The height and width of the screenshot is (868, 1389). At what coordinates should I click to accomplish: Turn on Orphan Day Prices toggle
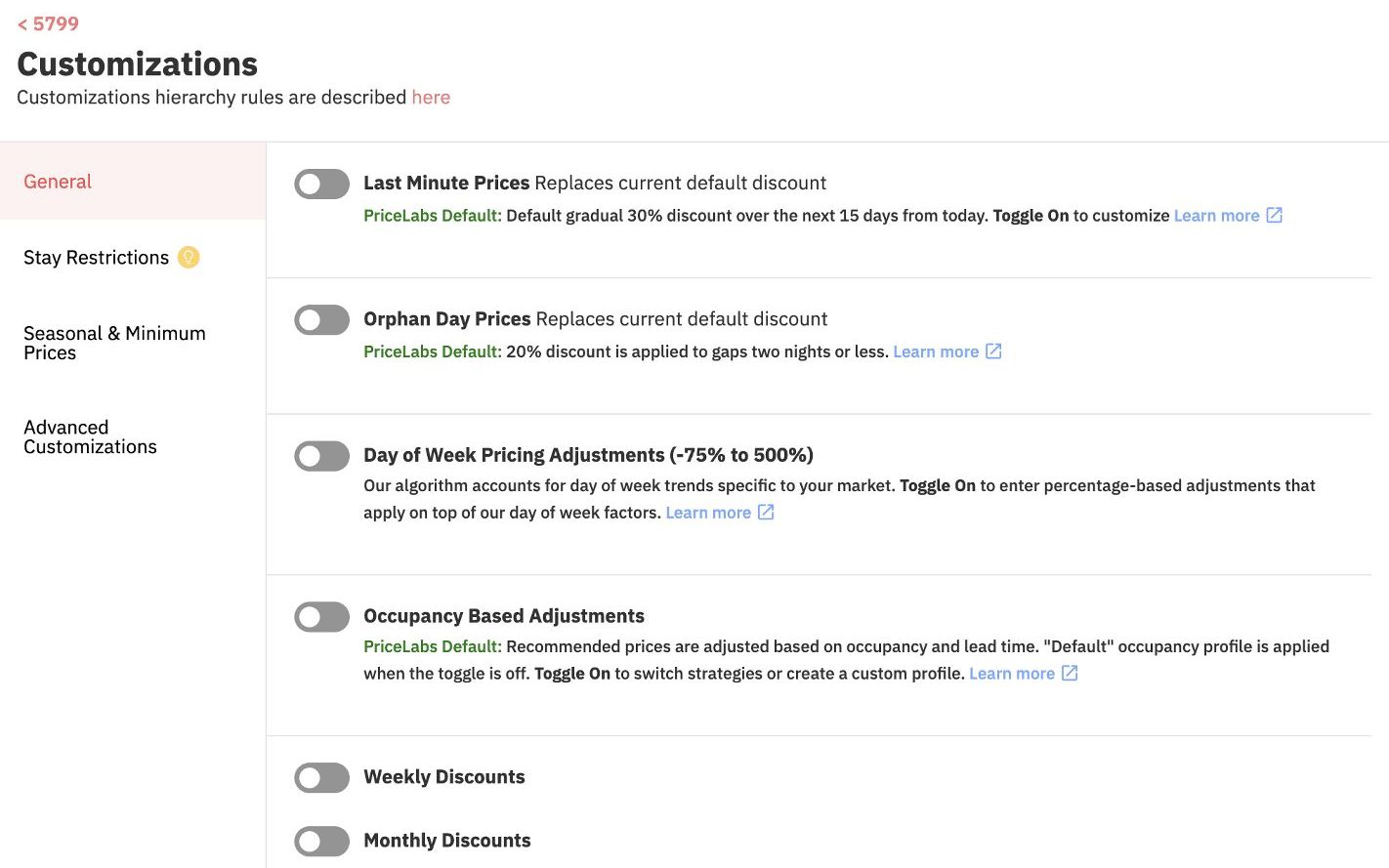[321, 319]
